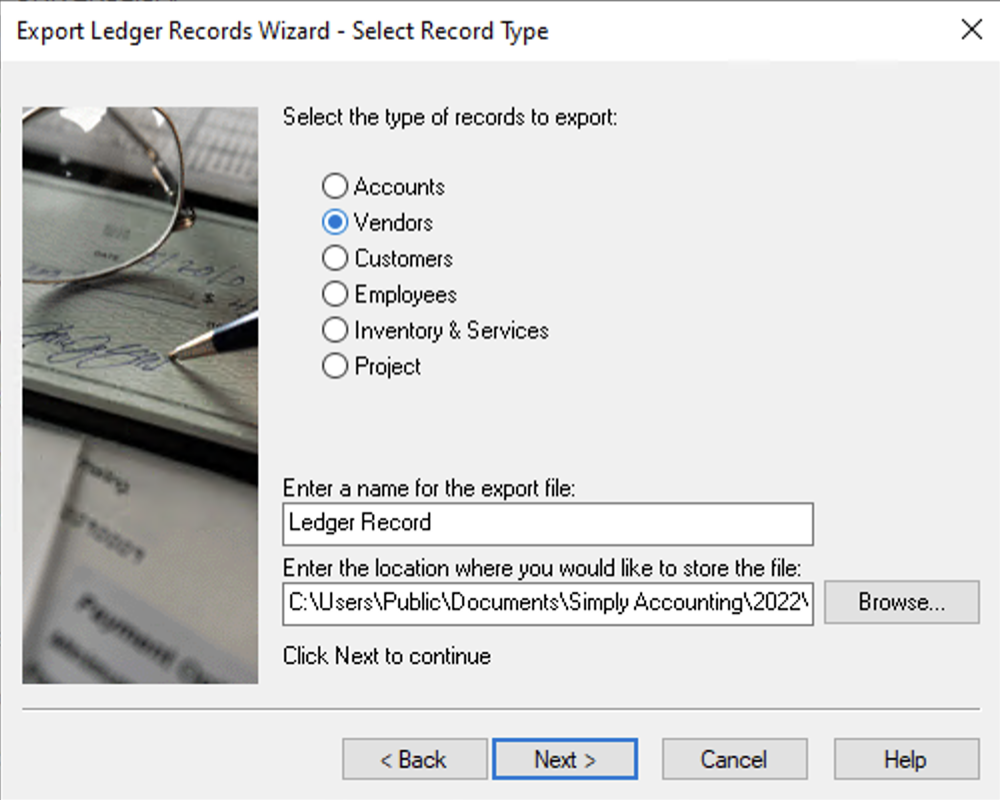Close the wizard with the X button
The width and height of the screenshot is (1000, 800).
coord(971,30)
